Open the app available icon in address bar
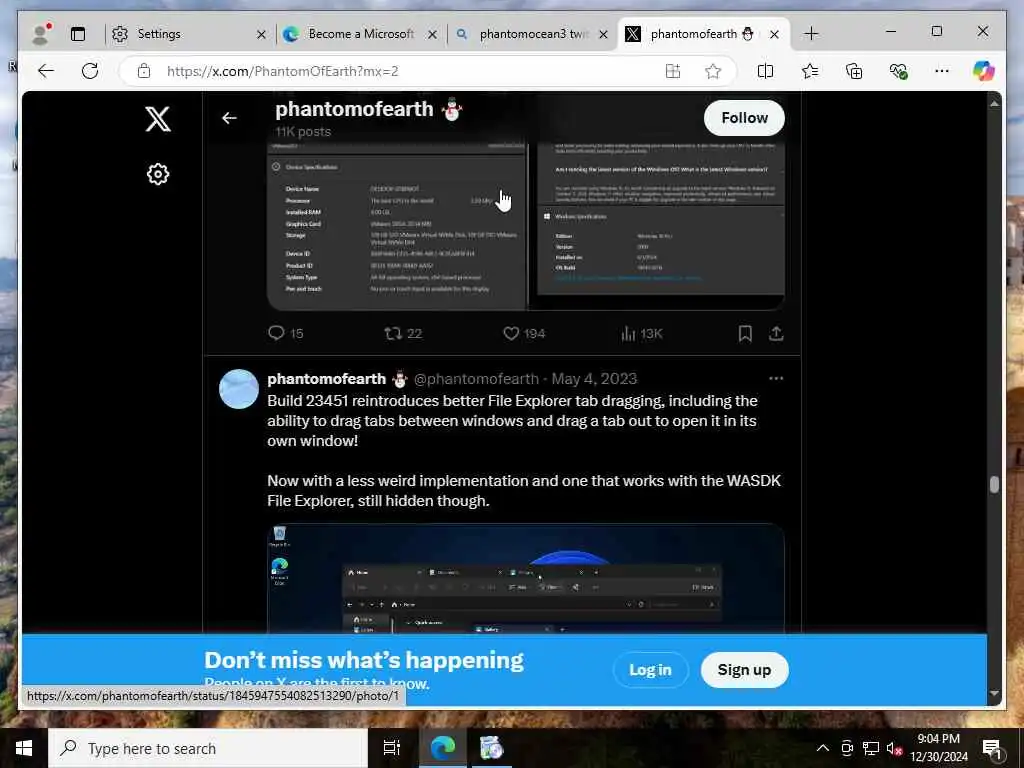Screen dimensions: 1024x768 click(673, 71)
